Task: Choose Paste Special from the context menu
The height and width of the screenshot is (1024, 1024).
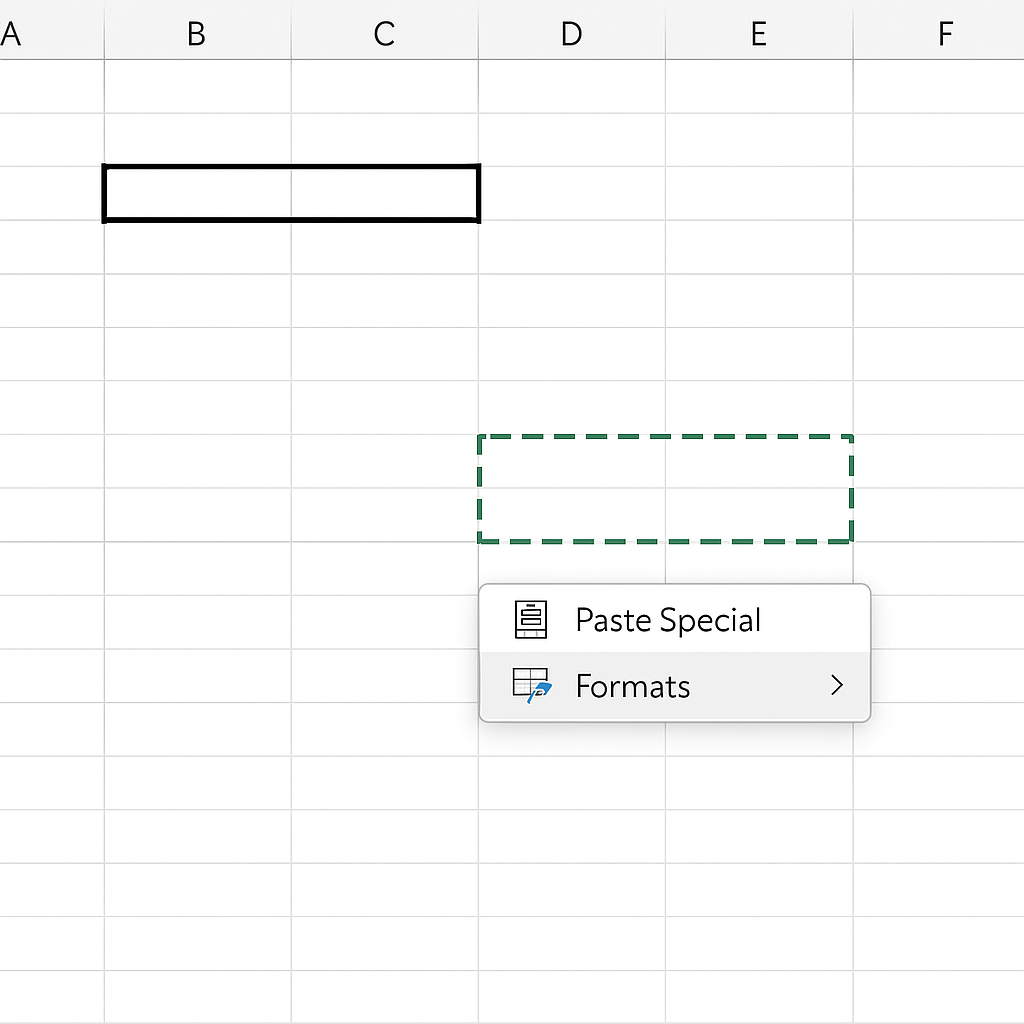Action: 668,620
